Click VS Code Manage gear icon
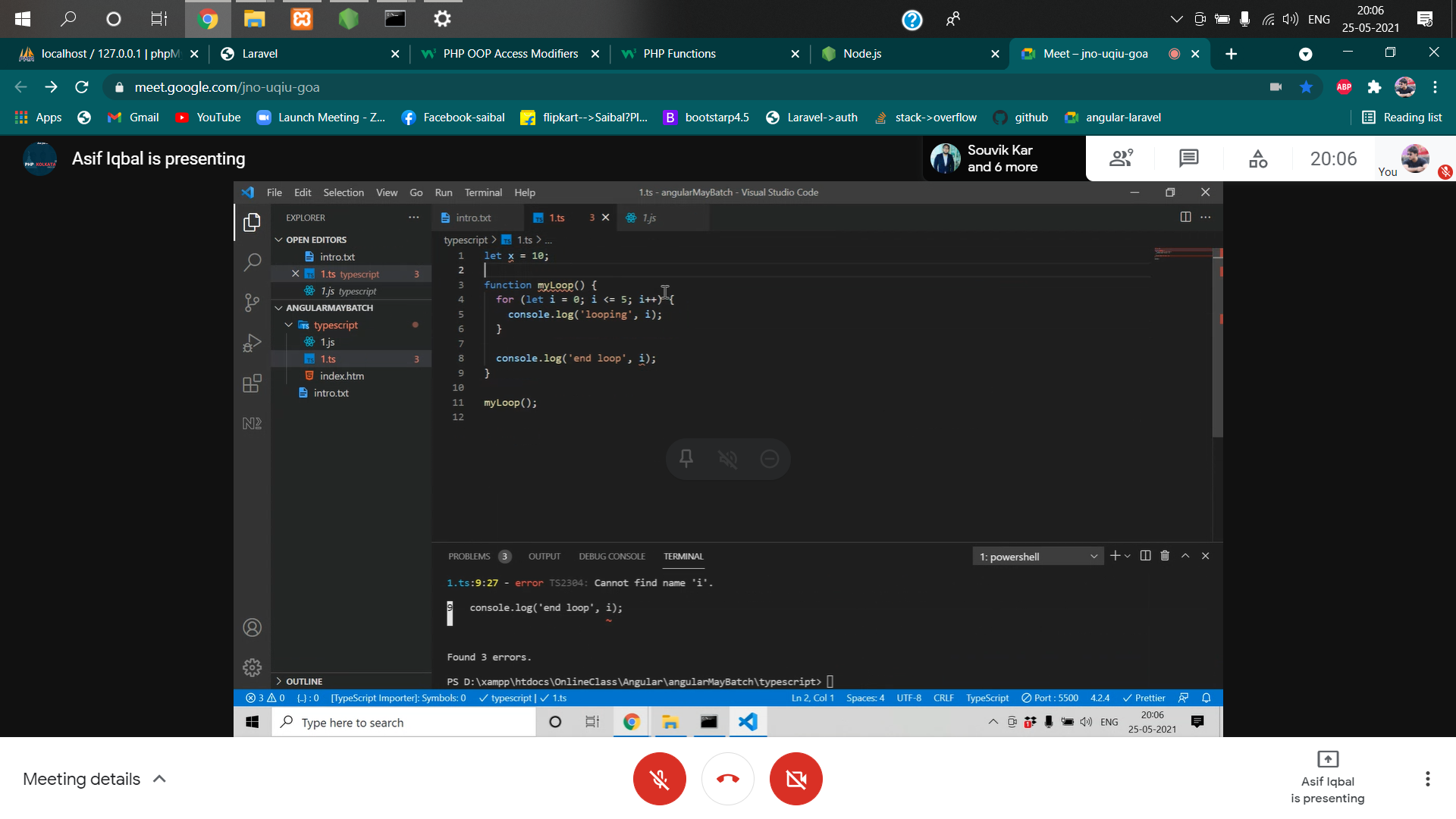Image resolution: width=1456 pixels, height=819 pixels. (253, 667)
